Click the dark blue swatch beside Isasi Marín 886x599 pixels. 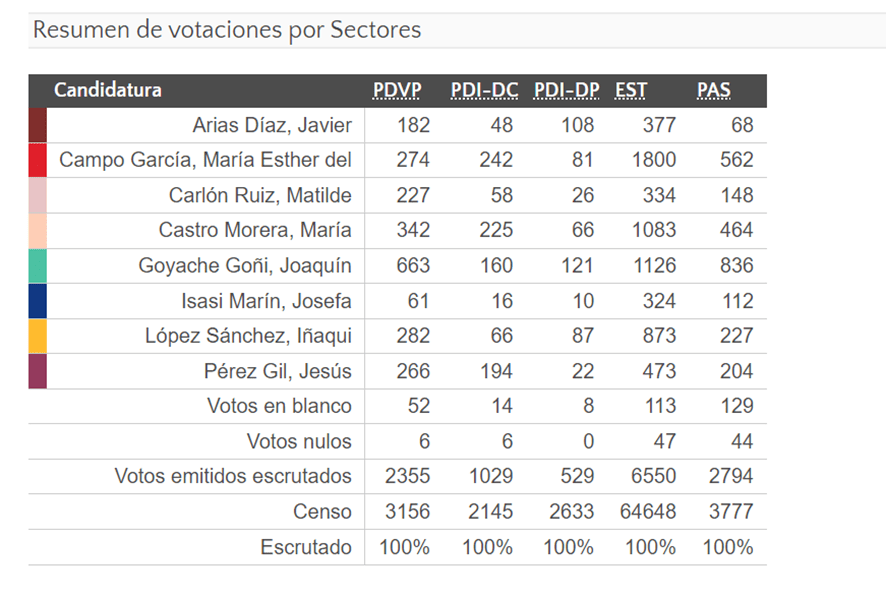click(38, 301)
